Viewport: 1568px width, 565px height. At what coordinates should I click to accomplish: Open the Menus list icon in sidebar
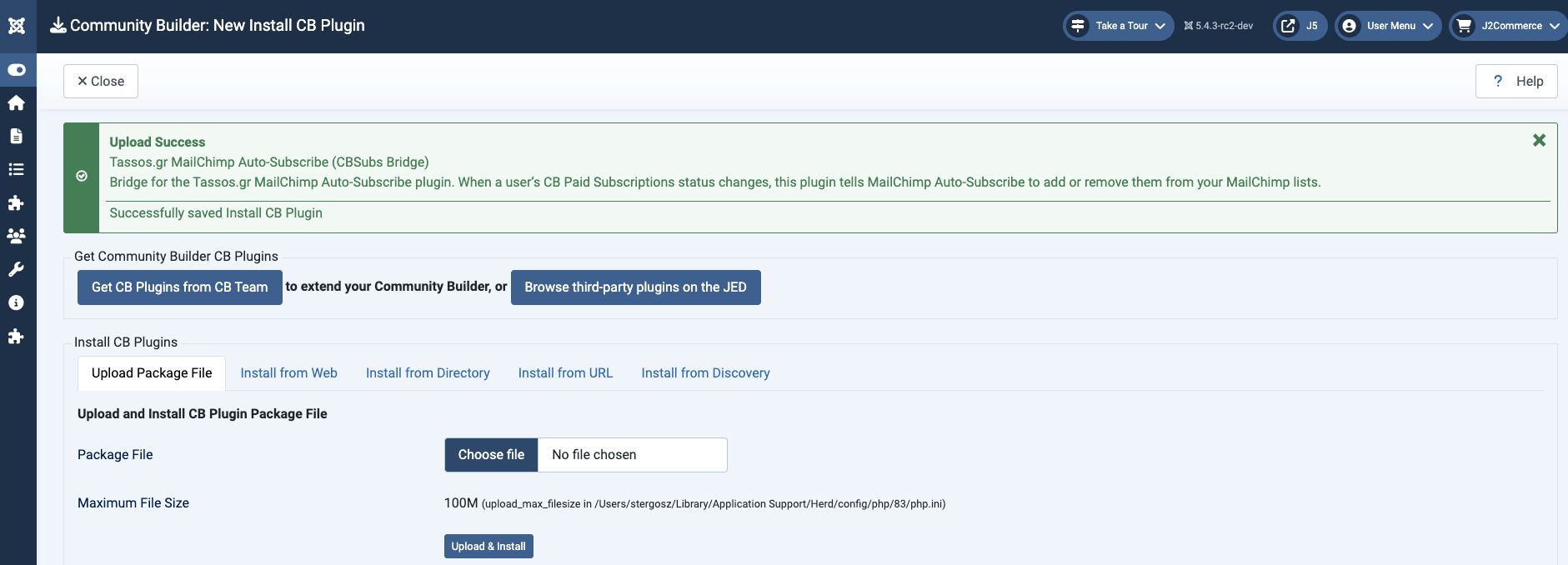pyautogui.click(x=16, y=169)
